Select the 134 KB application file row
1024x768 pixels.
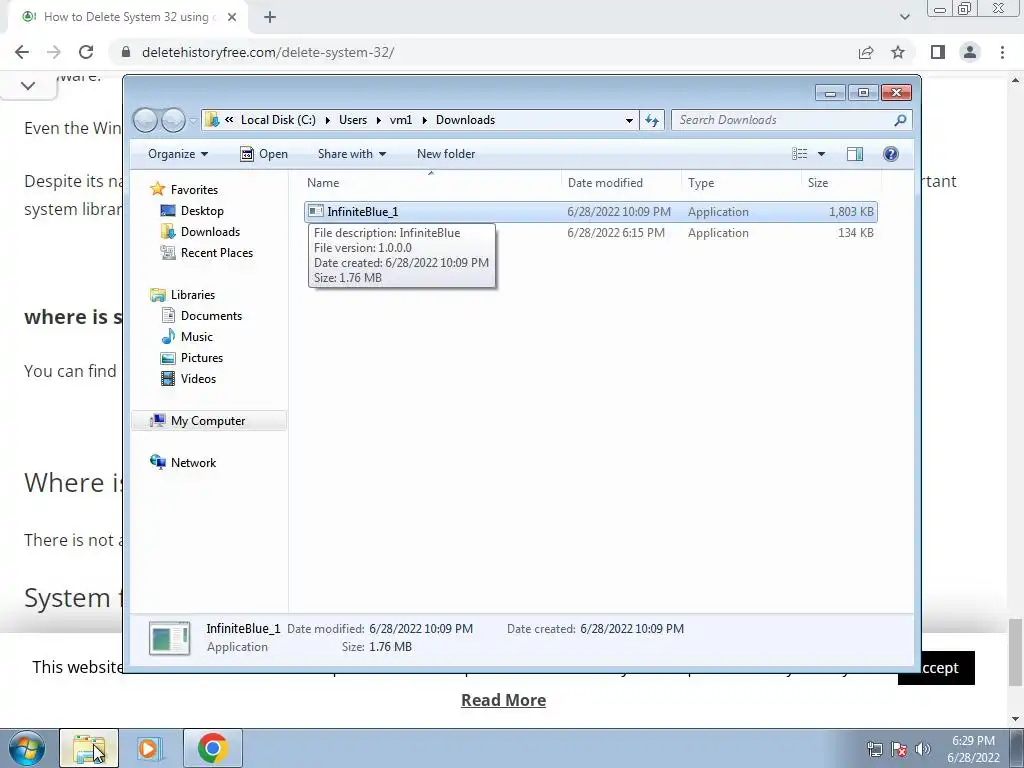tap(590, 232)
